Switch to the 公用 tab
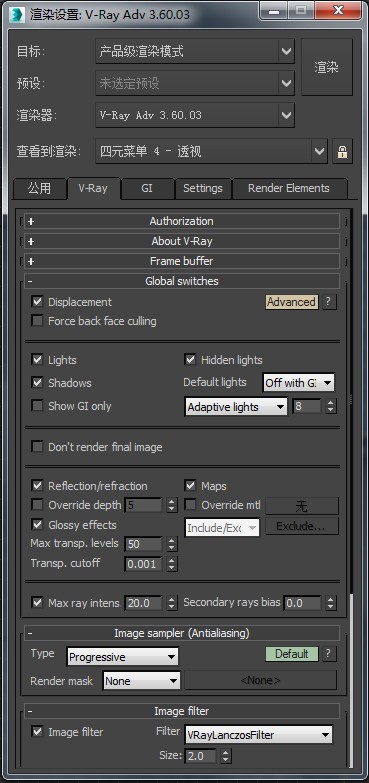The width and height of the screenshot is (369, 783). (x=39, y=189)
